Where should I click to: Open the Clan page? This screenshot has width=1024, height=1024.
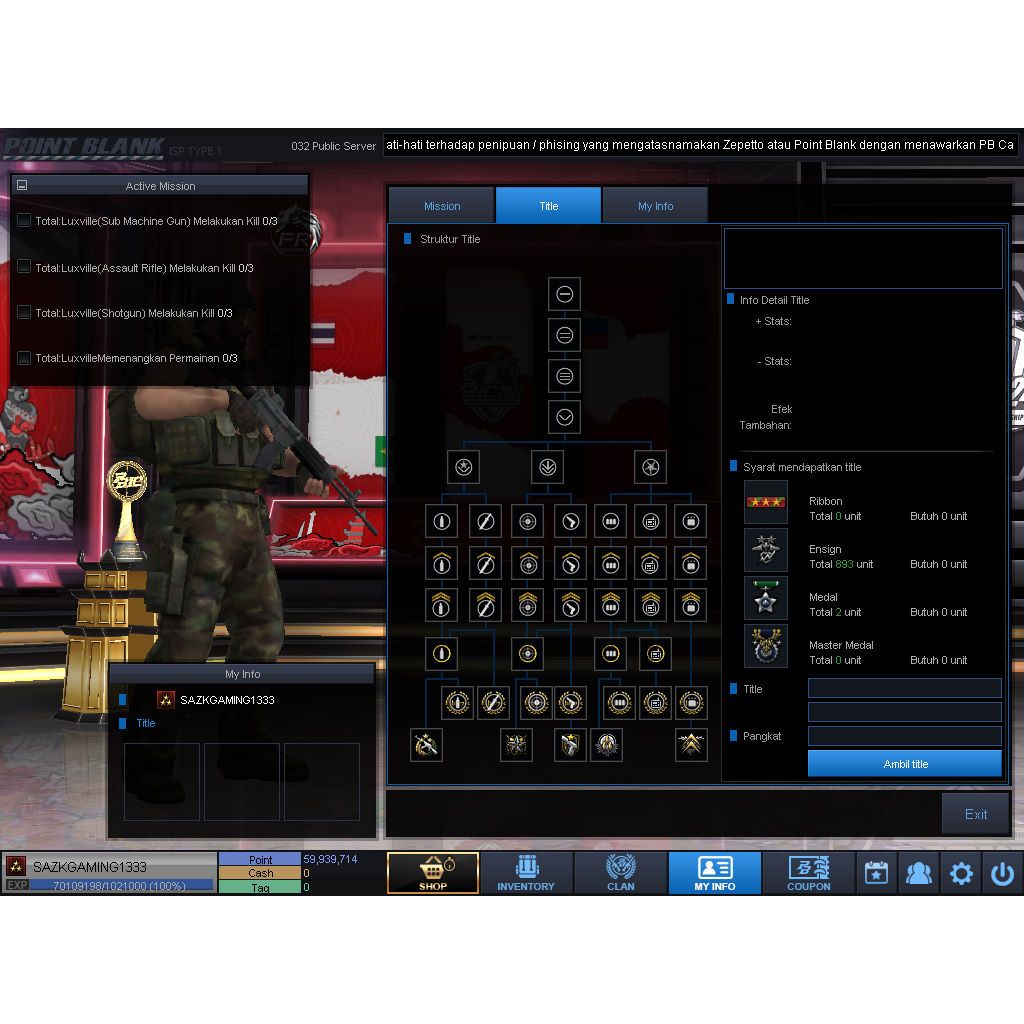(620, 872)
